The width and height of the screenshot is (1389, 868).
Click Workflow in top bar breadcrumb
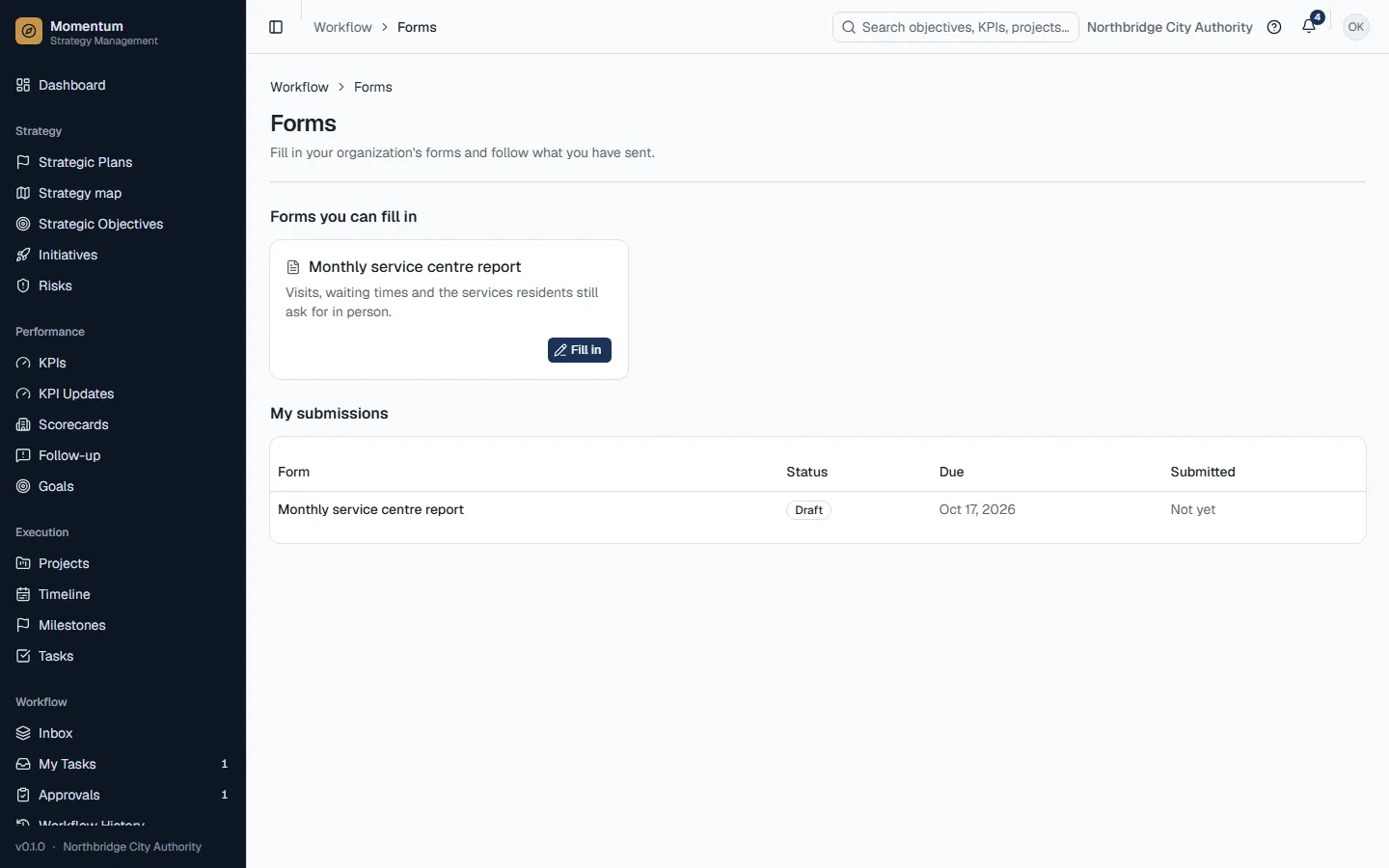click(342, 27)
